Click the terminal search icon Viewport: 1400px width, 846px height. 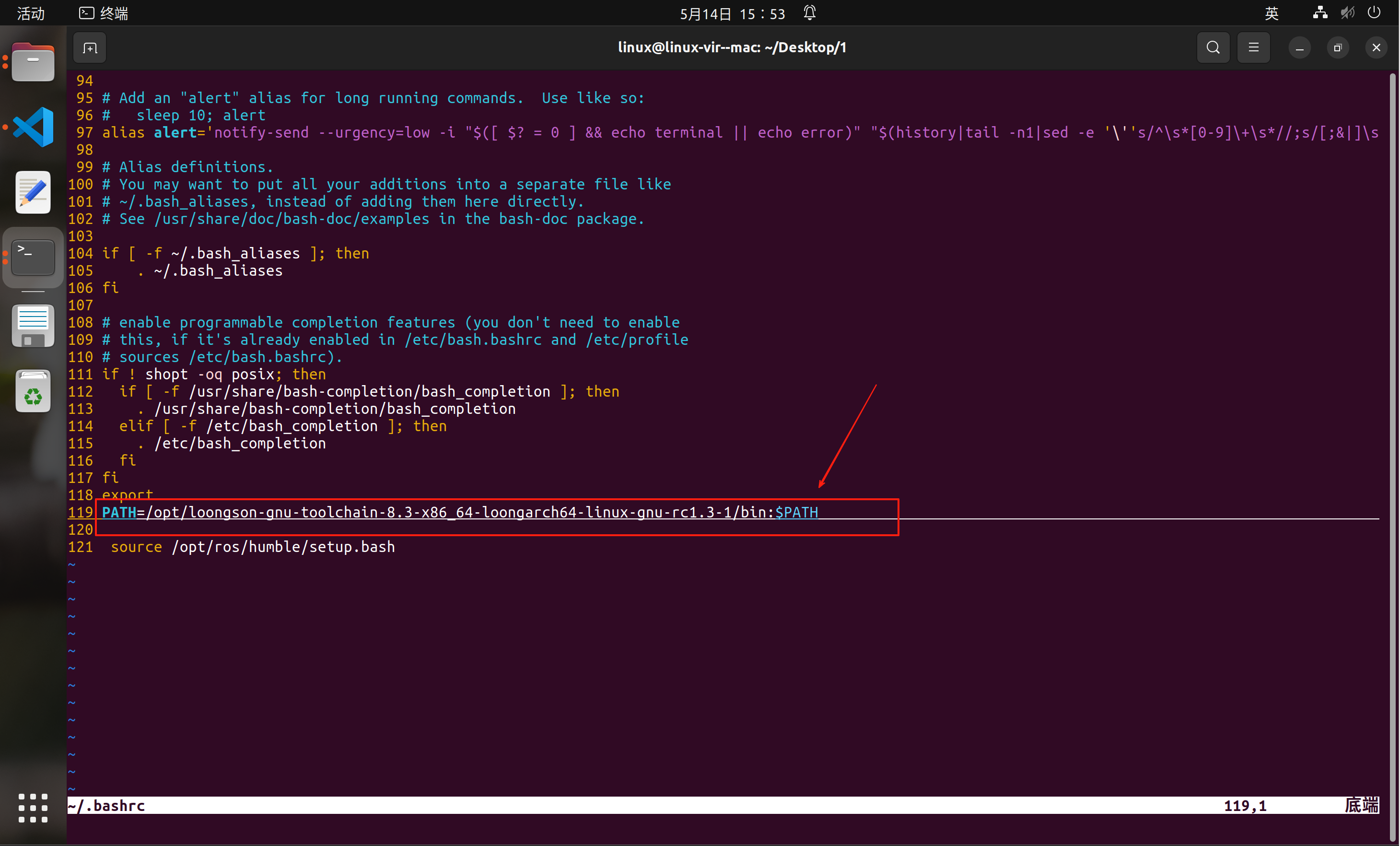[x=1213, y=48]
